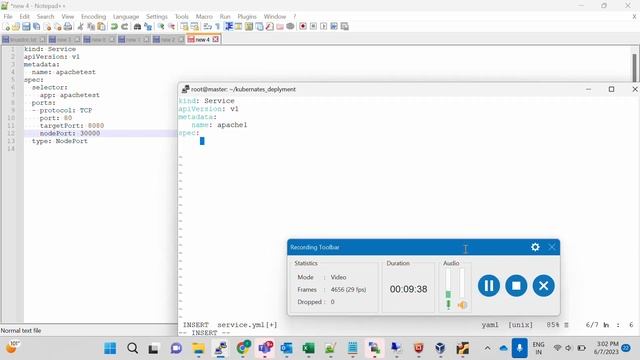640x360 pixels.
Task: Click the green Undo arrow icon
Action: [x=114, y=27]
